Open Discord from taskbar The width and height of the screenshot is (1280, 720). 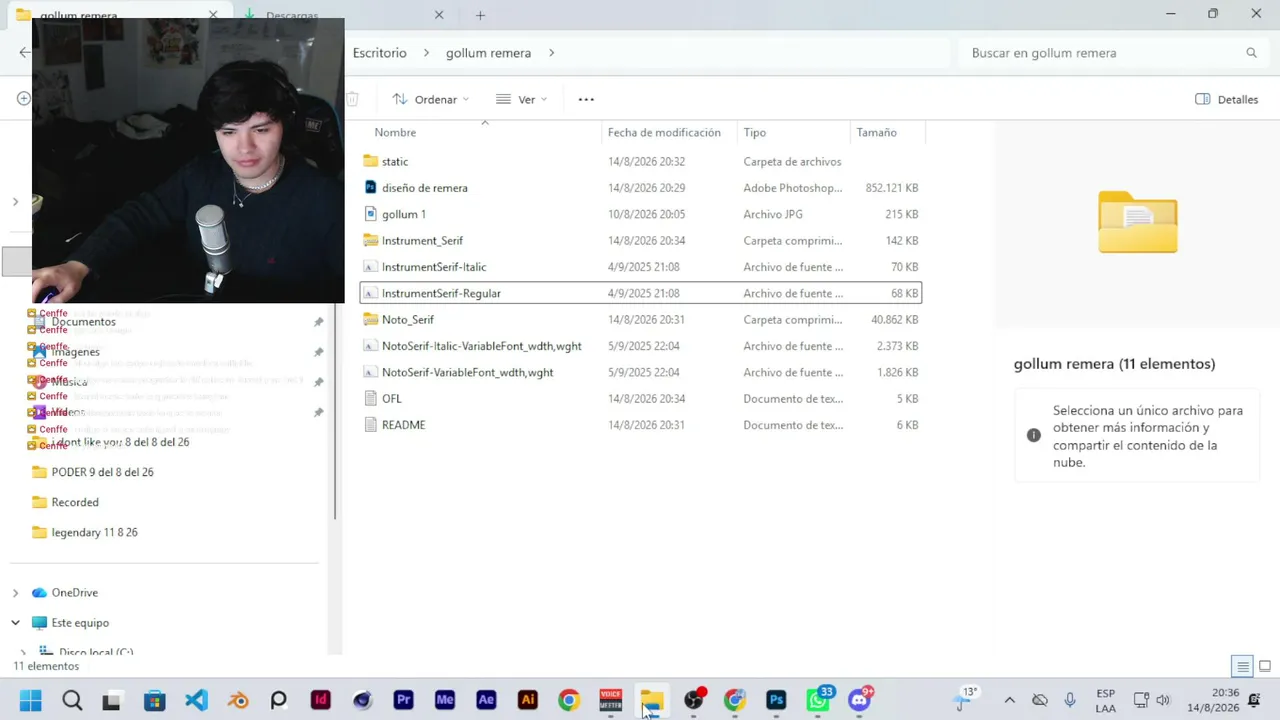pos(860,700)
